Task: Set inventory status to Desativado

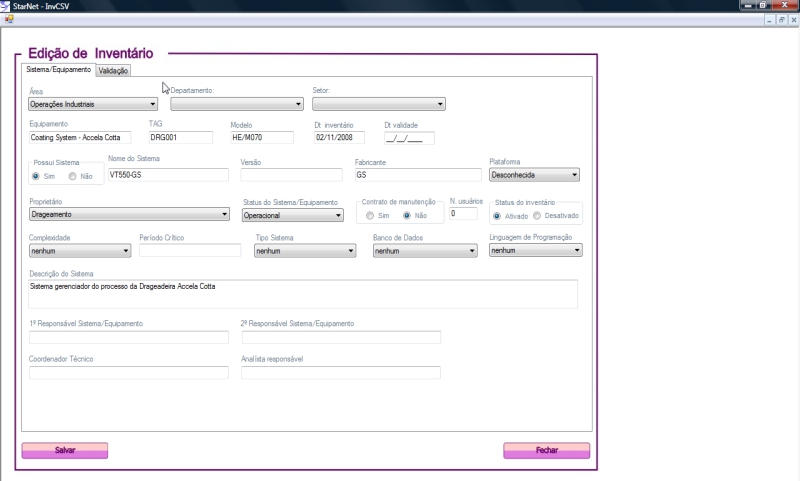Action: [x=538, y=215]
